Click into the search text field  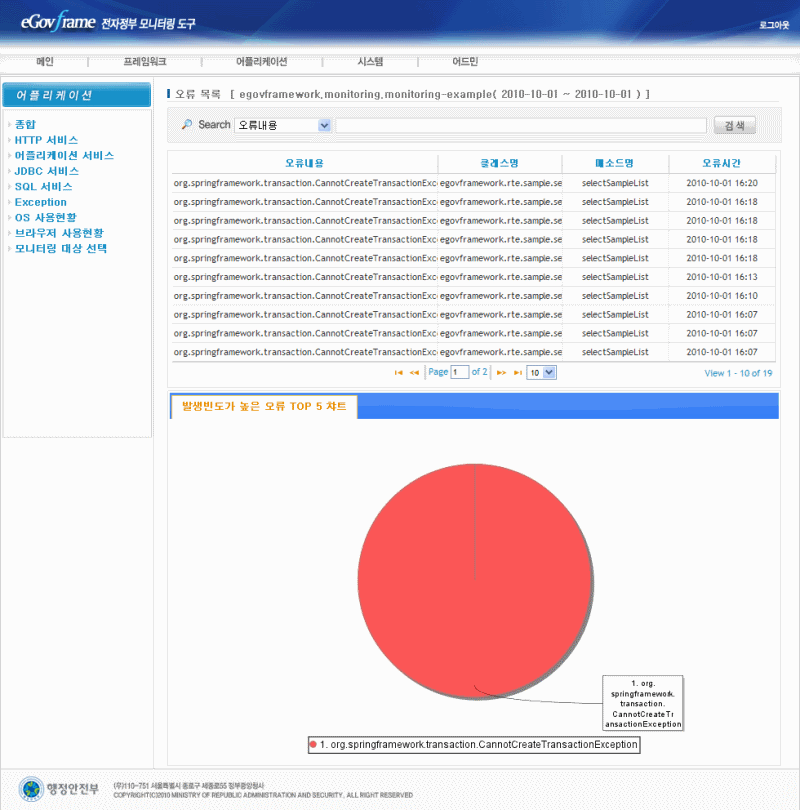(520, 125)
